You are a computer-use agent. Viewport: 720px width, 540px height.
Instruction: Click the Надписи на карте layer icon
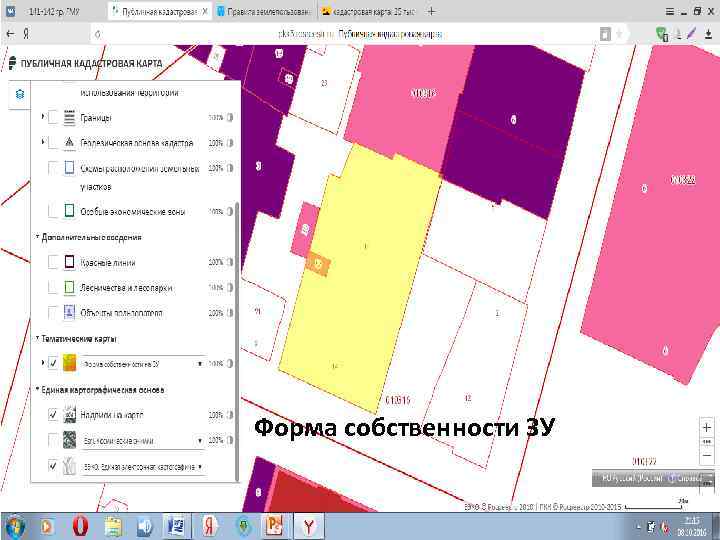coord(69,415)
